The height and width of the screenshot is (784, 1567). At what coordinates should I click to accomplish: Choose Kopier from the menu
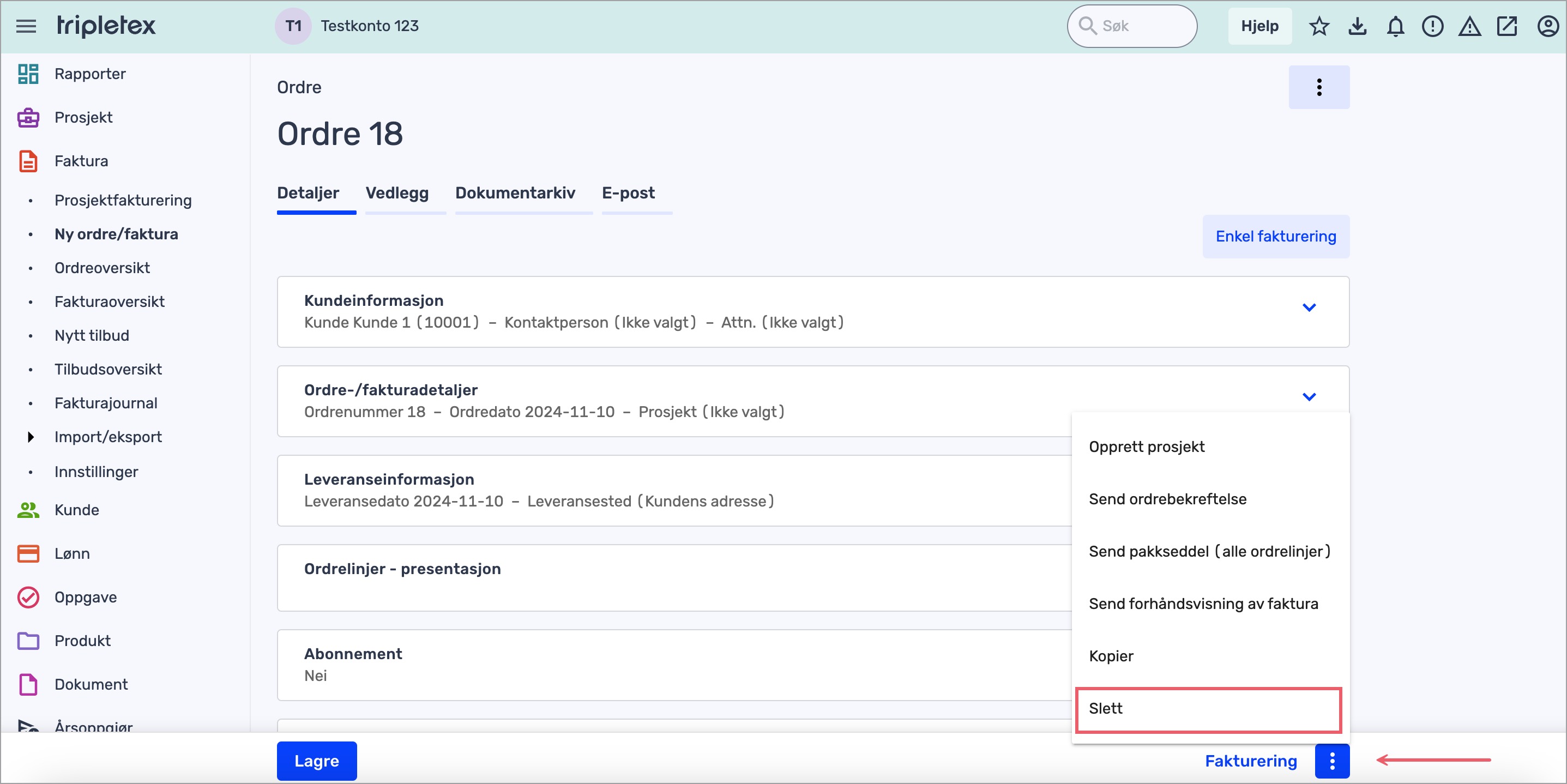[x=1210, y=656]
